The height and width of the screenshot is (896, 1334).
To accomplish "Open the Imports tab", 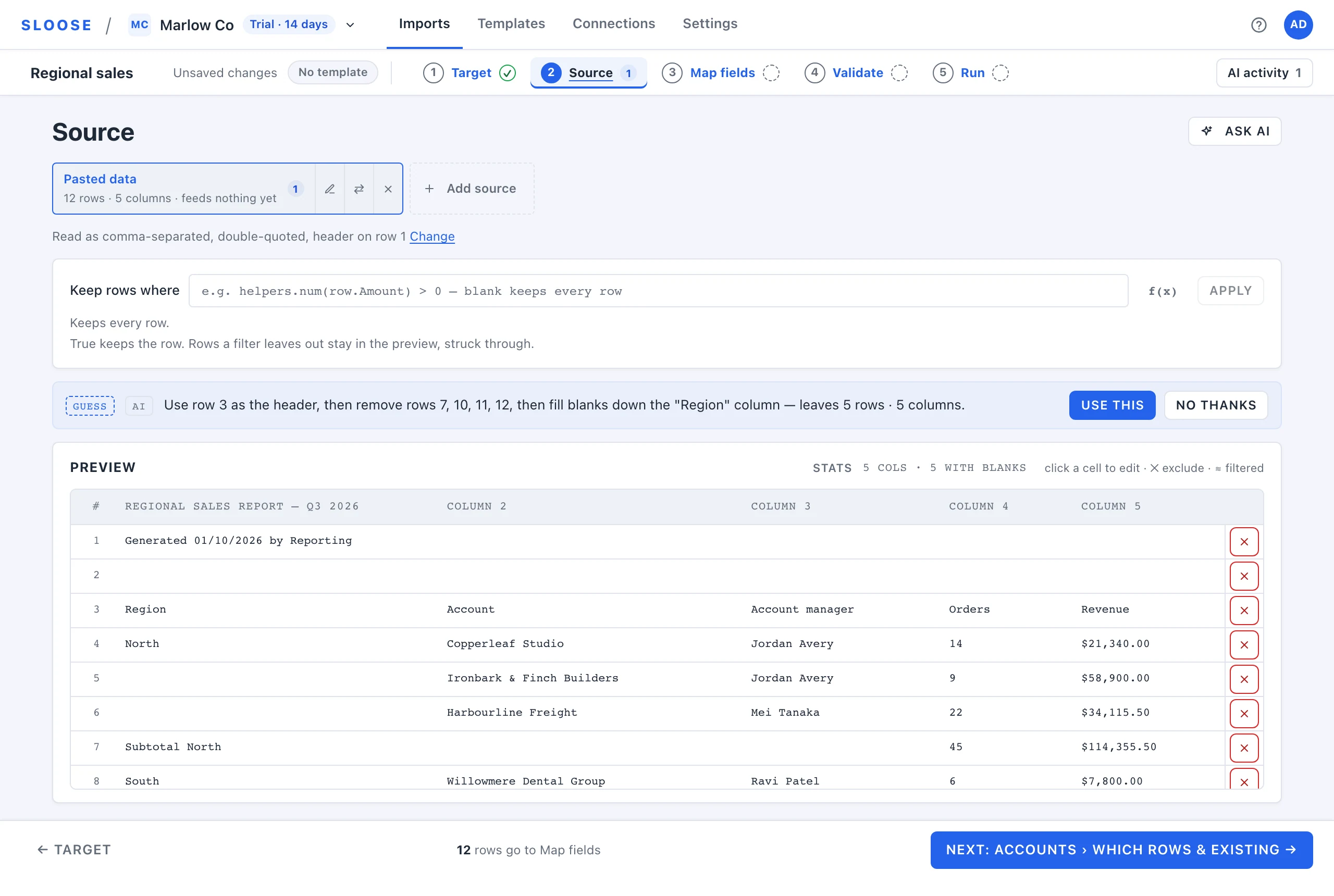I will (424, 23).
